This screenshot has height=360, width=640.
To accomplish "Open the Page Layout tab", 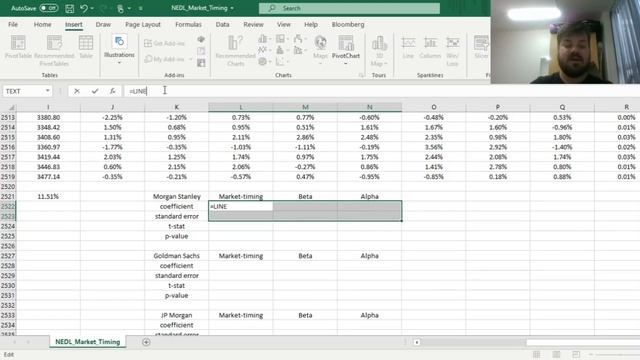I will 143,24.
